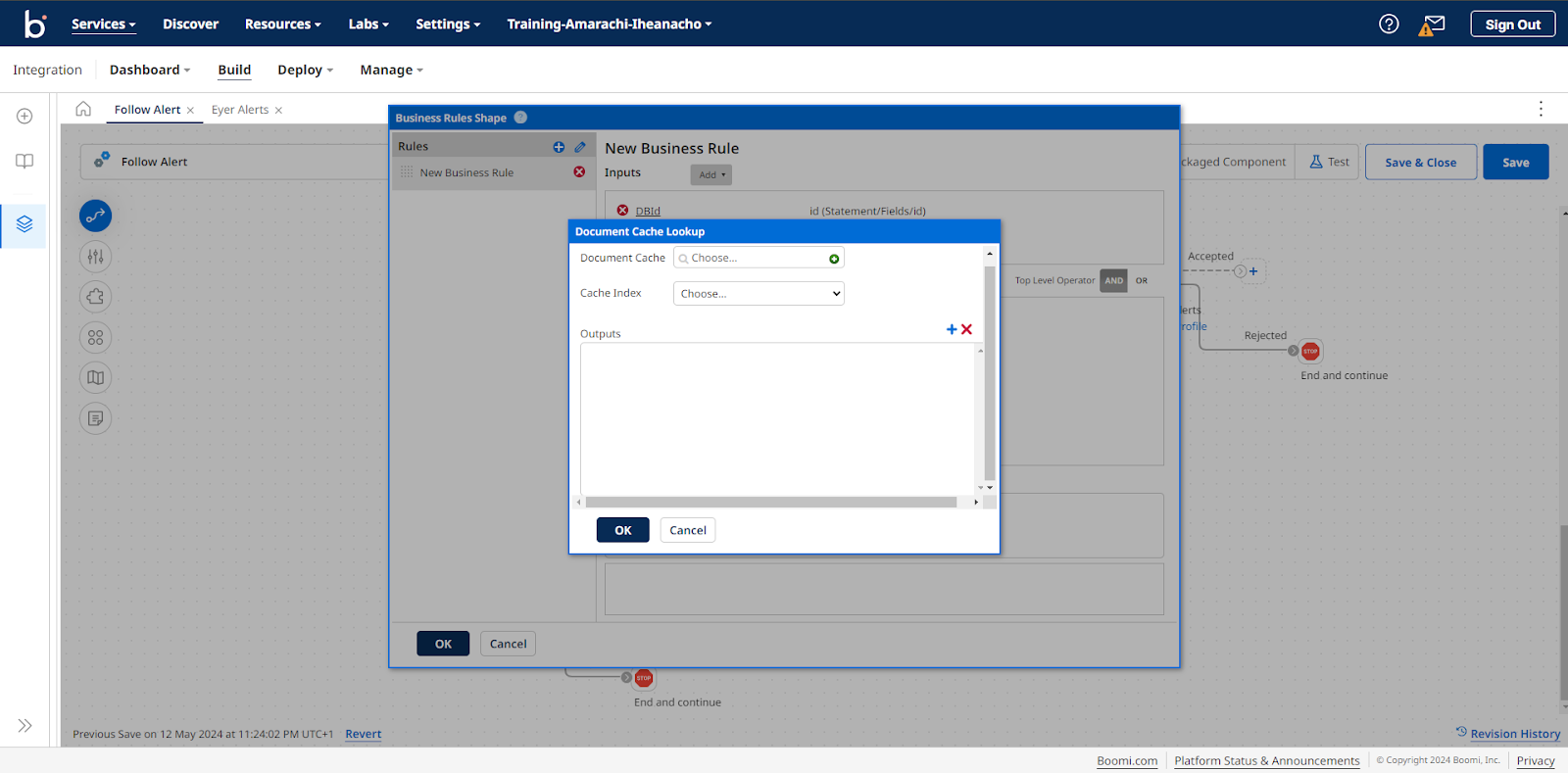Open the DBId input link
1568x773 pixels.
pyautogui.click(x=648, y=211)
